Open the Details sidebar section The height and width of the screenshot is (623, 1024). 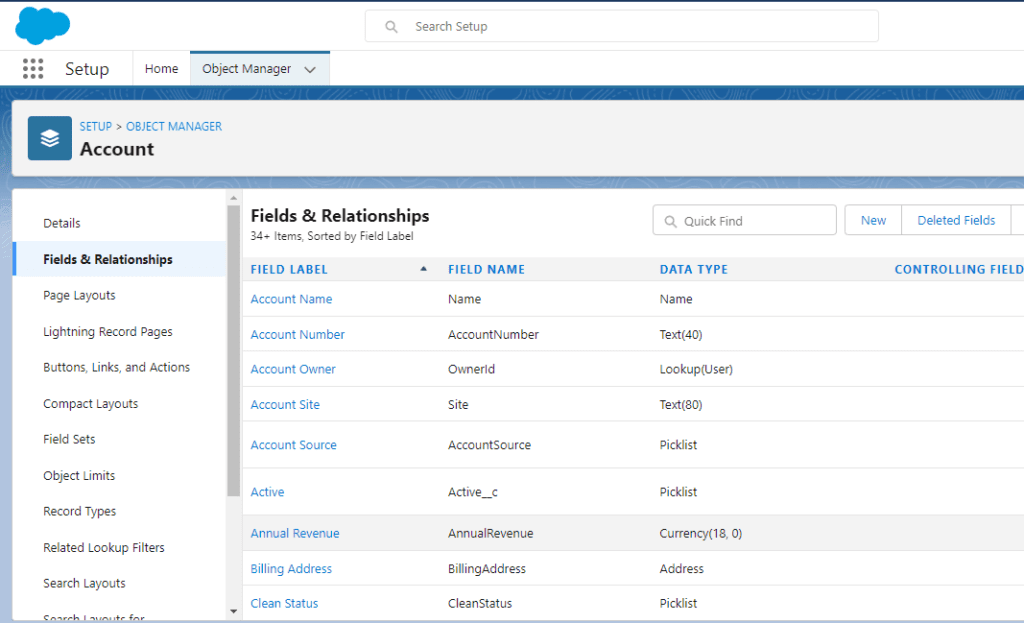point(62,223)
